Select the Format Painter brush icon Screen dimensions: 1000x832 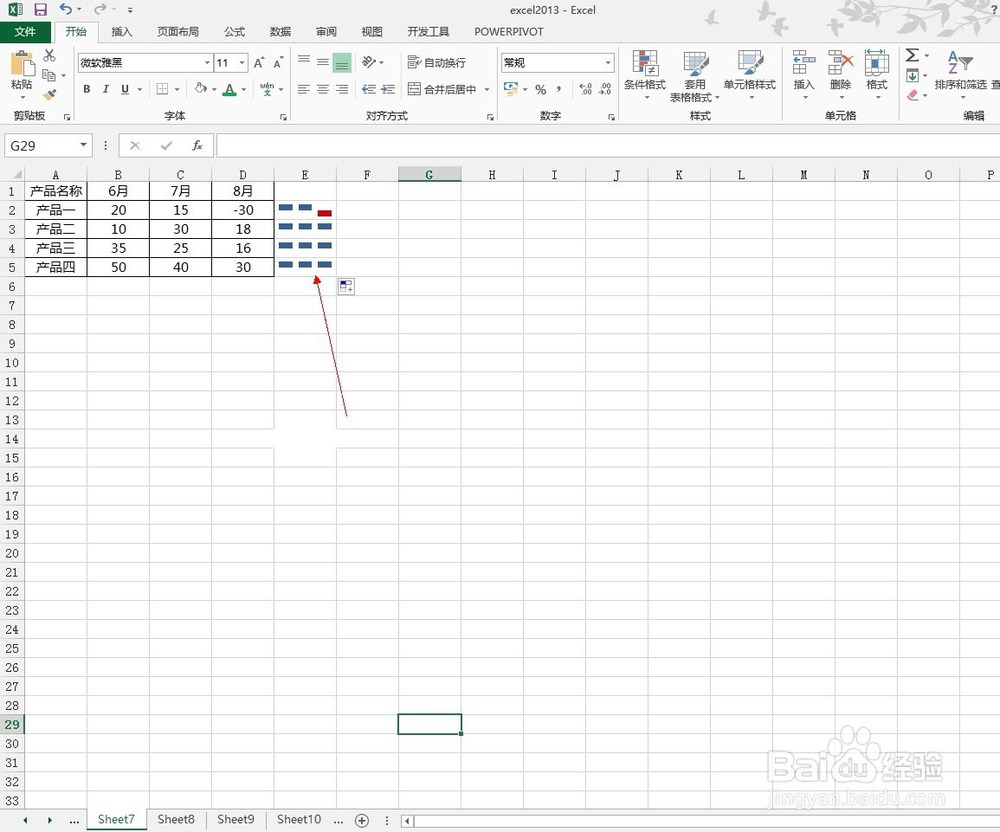[x=49, y=95]
